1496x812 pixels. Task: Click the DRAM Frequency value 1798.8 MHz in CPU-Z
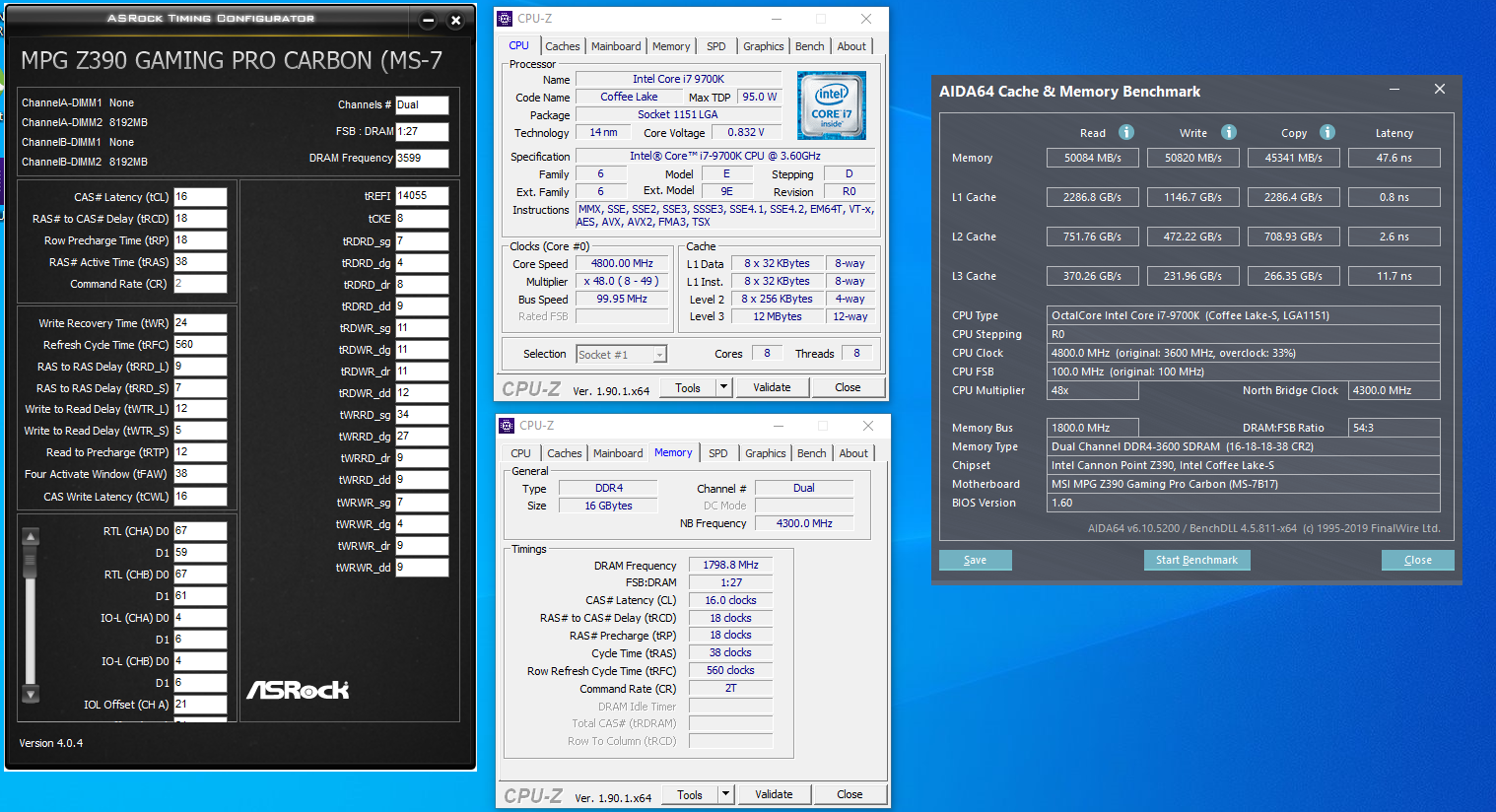click(730, 566)
